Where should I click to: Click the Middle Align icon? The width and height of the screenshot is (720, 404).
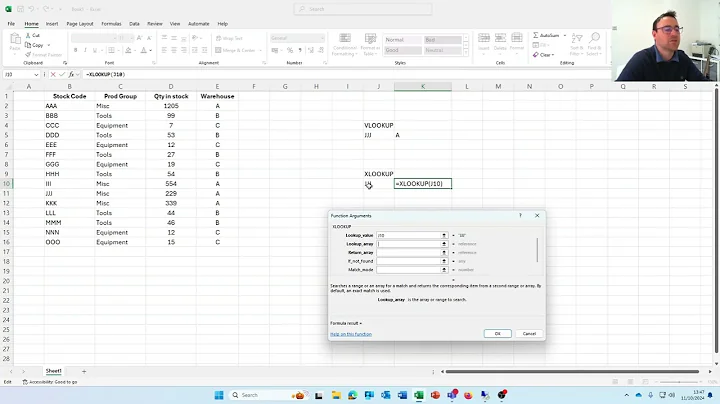coord(174,38)
